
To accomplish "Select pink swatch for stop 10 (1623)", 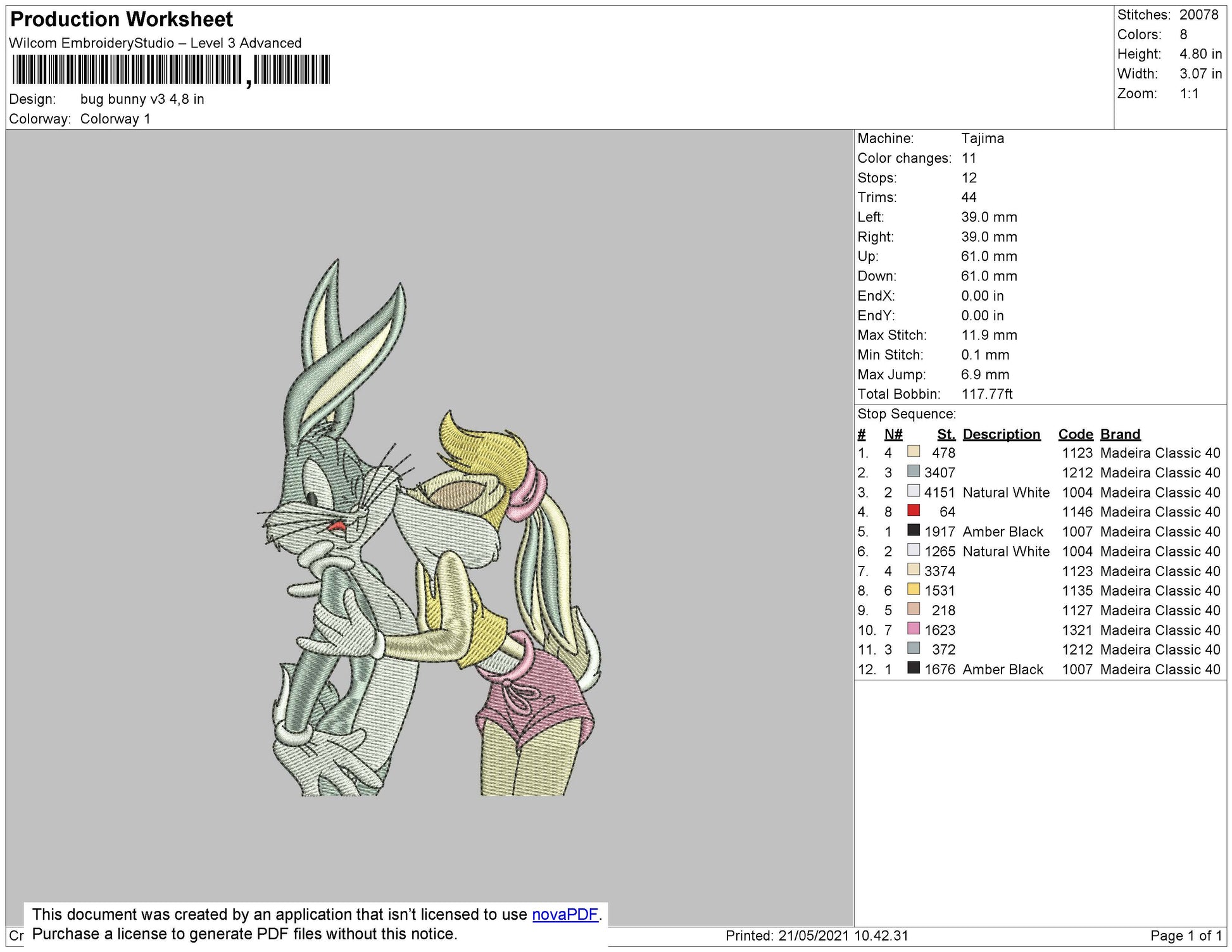I will pyautogui.click(x=914, y=628).
